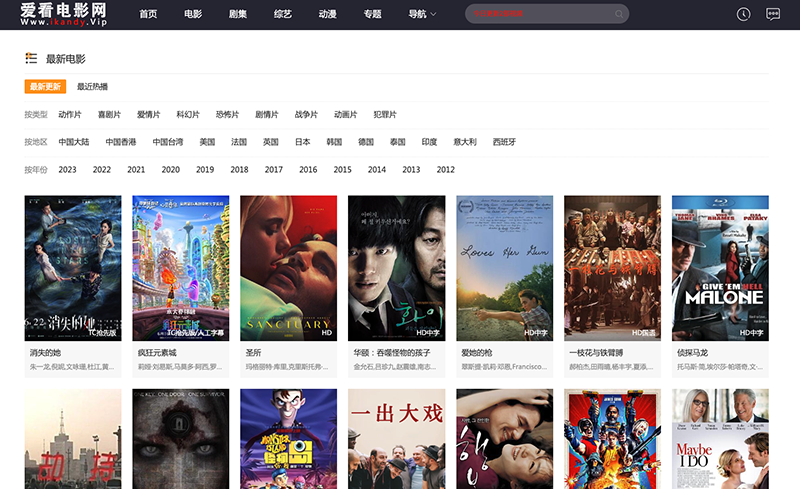800x489 pixels.
Task: Filter by genre 恐怖片
Action: pyautogui.click(x=227, y=114)
